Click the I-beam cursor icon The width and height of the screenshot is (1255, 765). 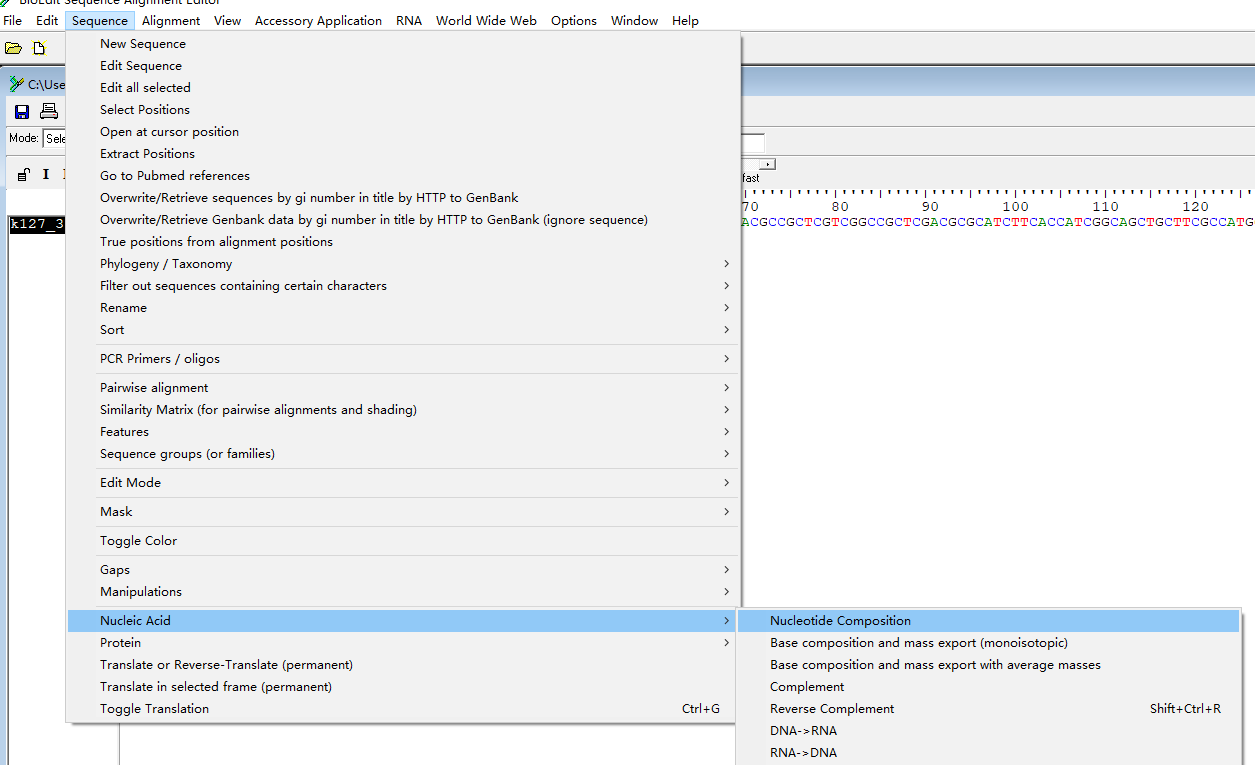tap(45, 174)
